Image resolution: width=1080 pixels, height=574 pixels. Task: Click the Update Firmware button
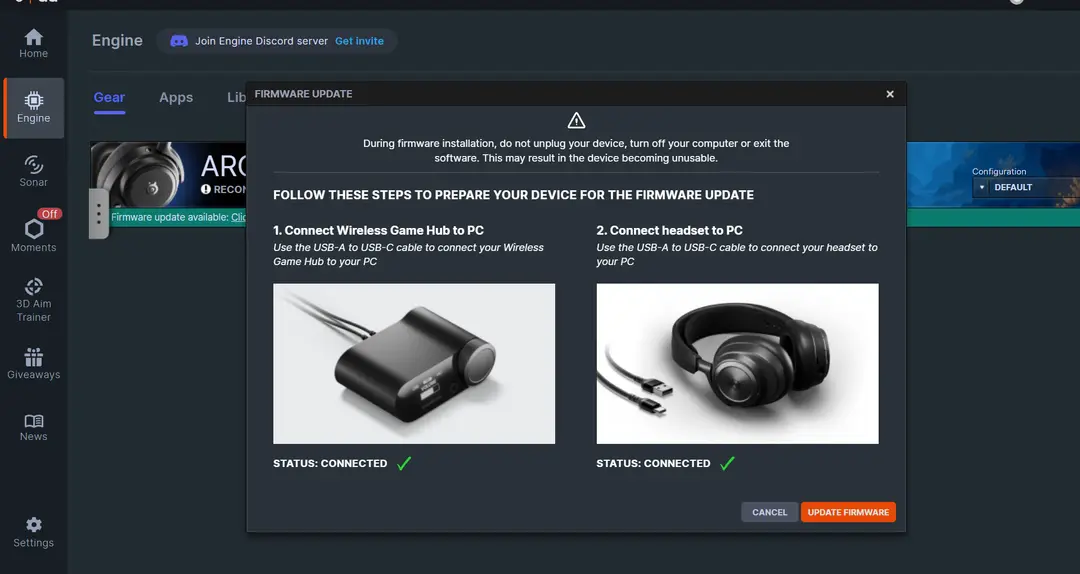(x=848, y=512)
